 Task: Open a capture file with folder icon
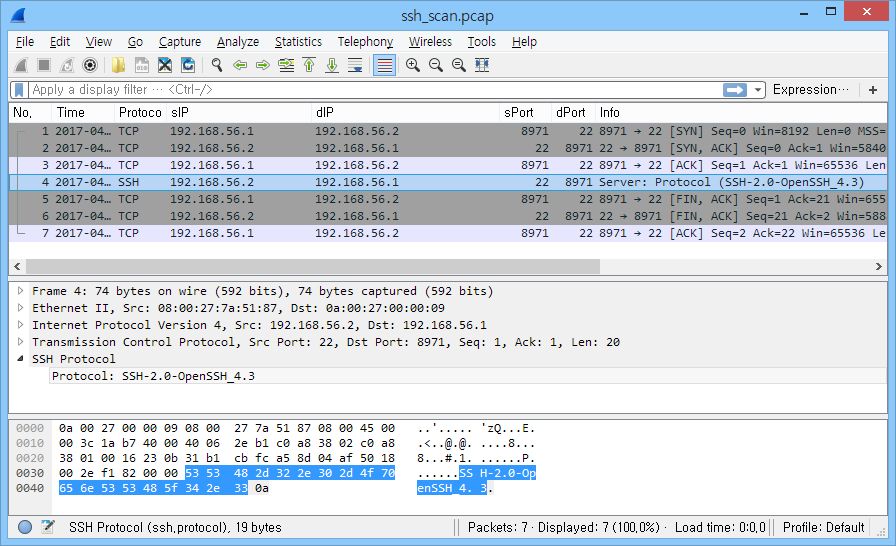coord(118,65)
